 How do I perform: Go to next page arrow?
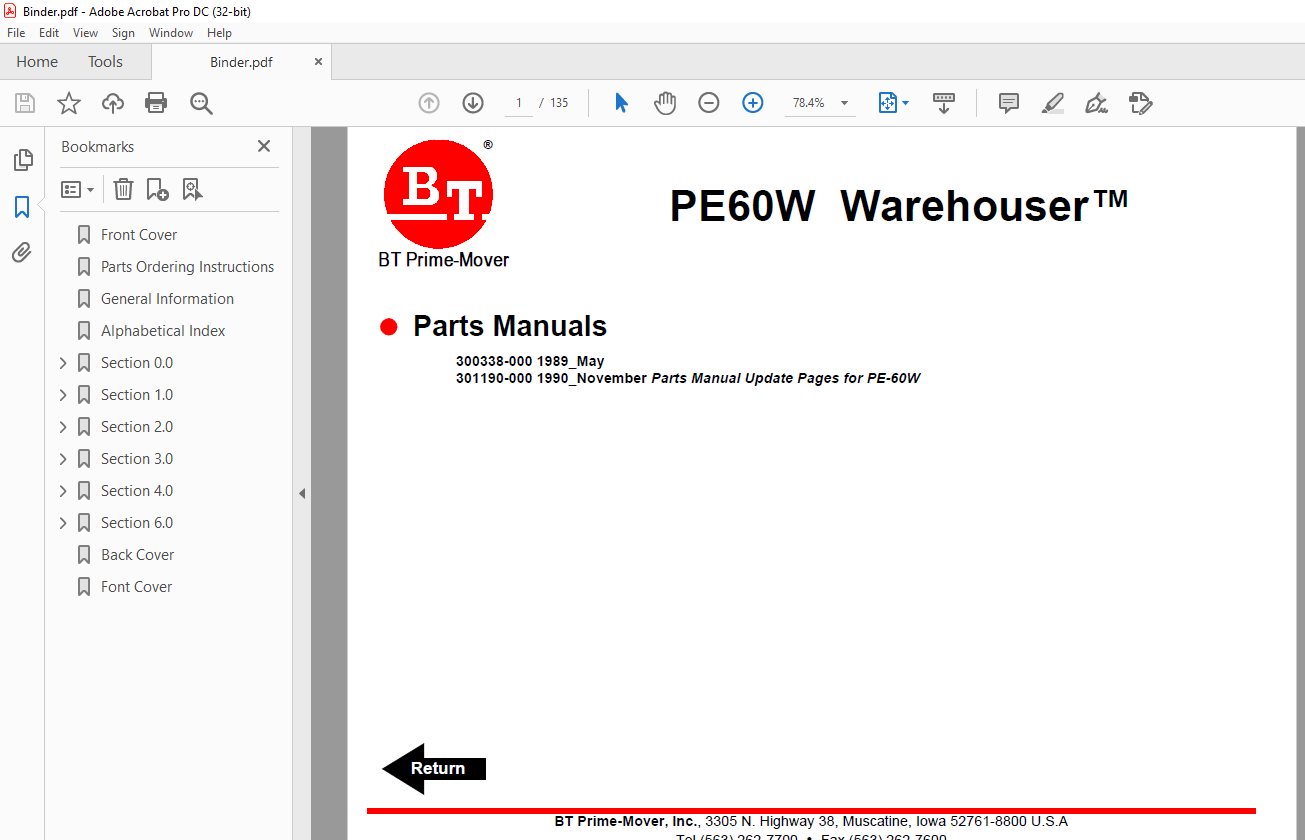473,103
